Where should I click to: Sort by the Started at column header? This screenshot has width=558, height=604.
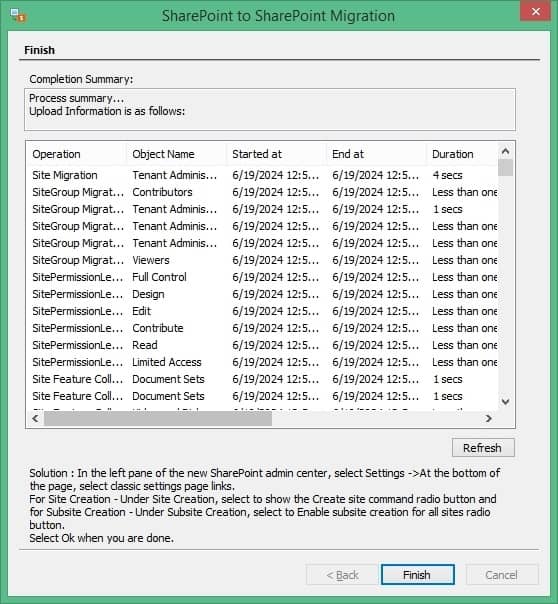point(276,154)
